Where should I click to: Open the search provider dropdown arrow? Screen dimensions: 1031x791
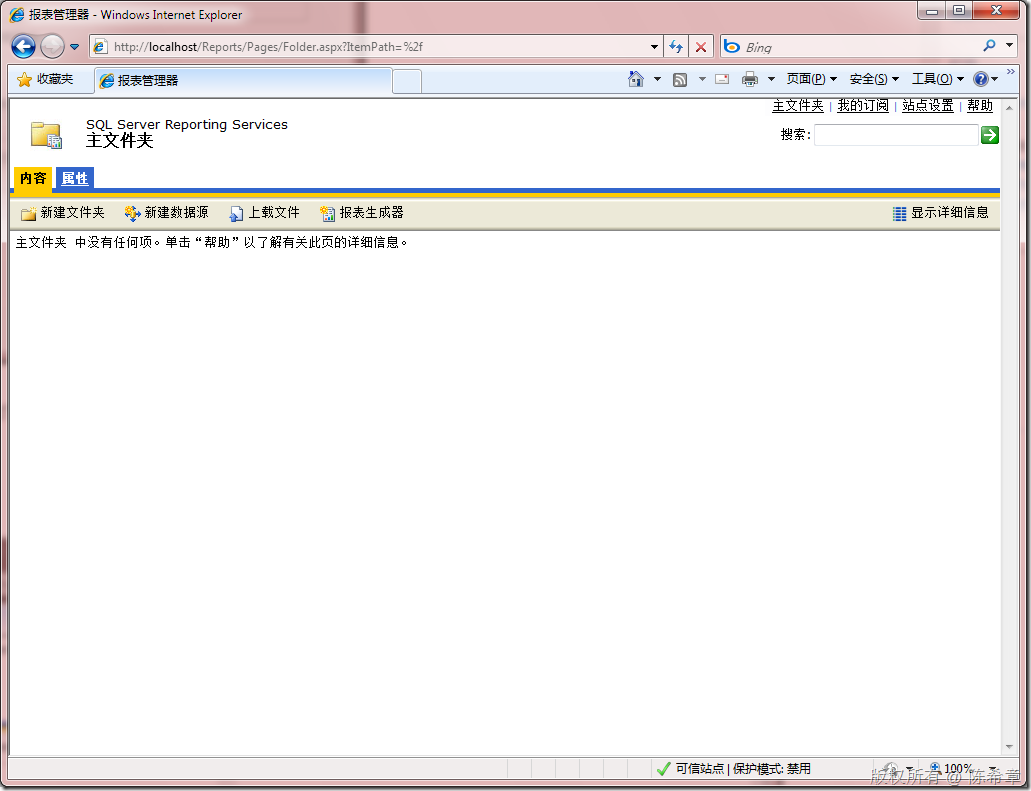point(1009,46)
